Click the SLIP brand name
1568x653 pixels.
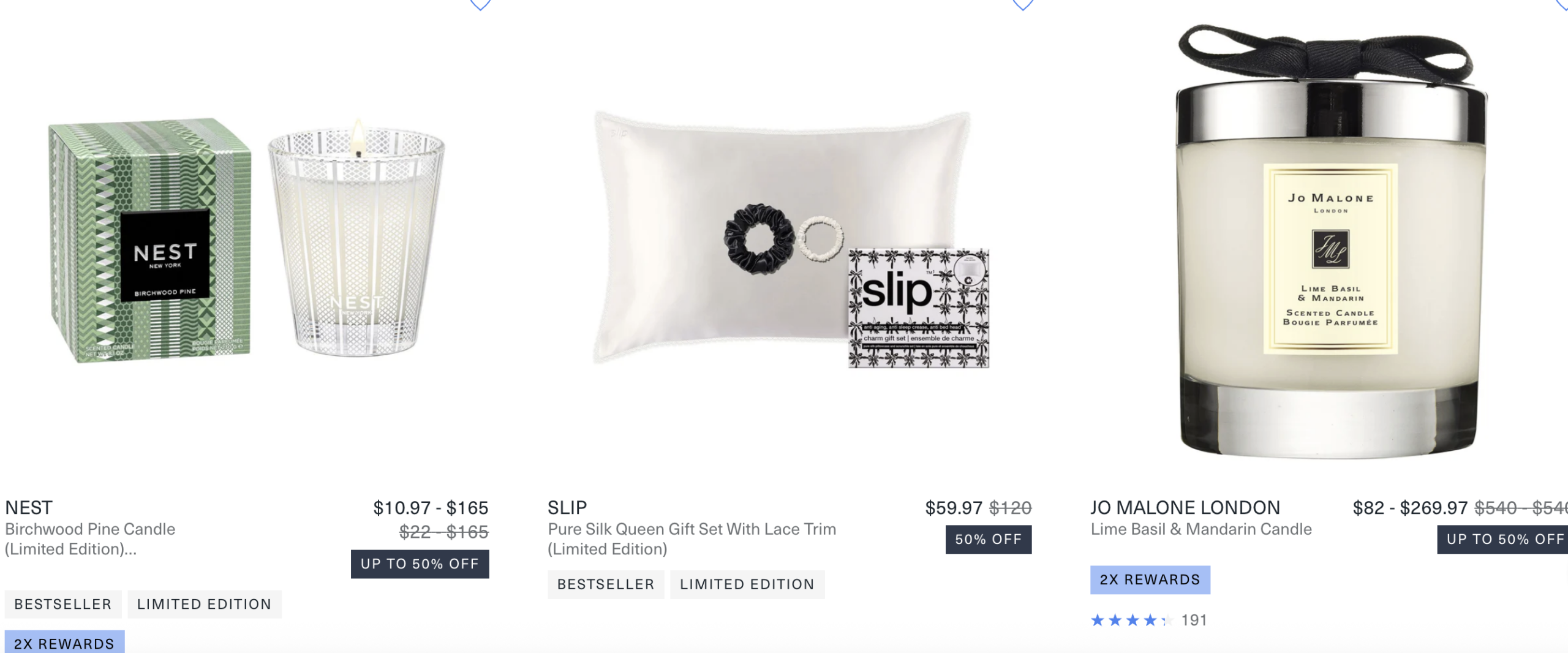click(567, 508)
